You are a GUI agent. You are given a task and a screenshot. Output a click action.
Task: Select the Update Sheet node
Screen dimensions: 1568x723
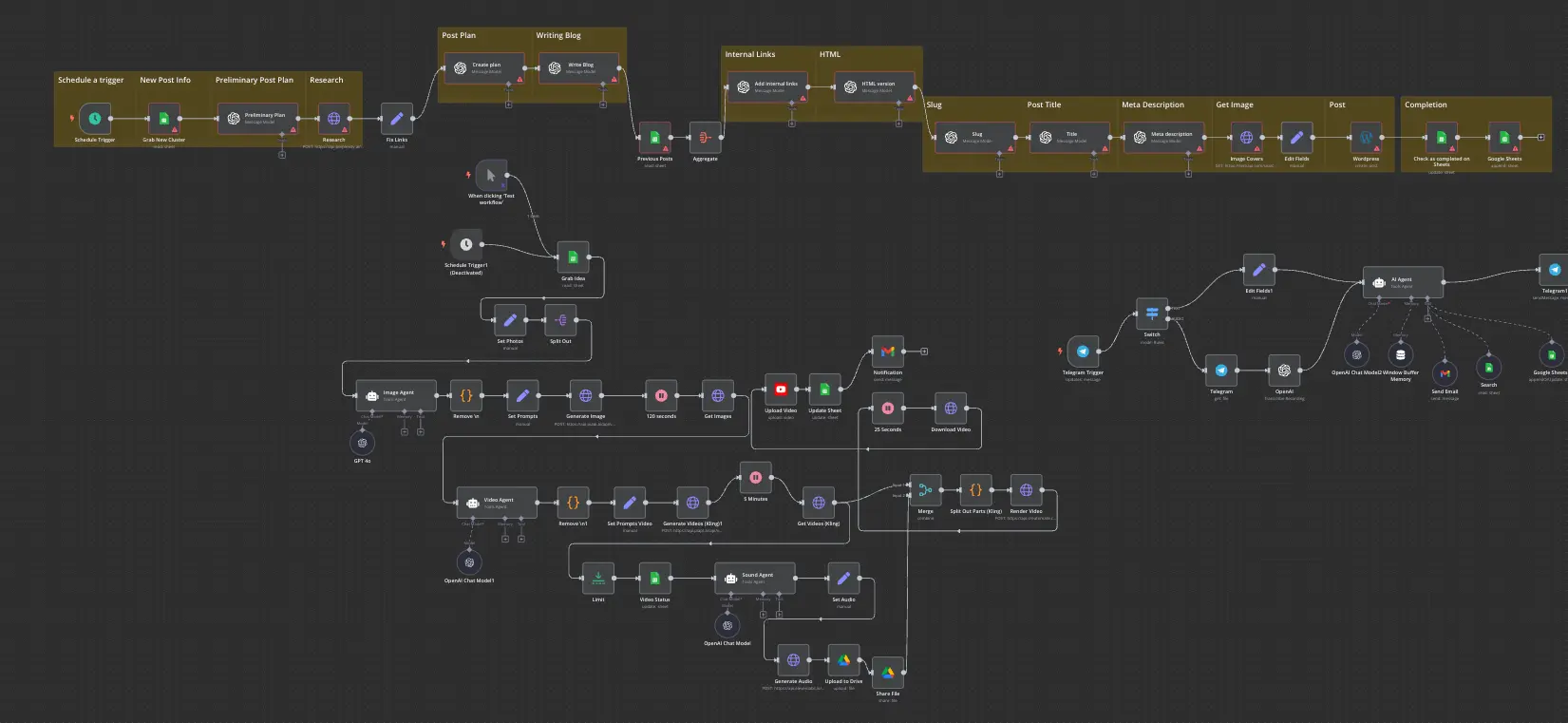pyautogui.click(x=824, y=390)
